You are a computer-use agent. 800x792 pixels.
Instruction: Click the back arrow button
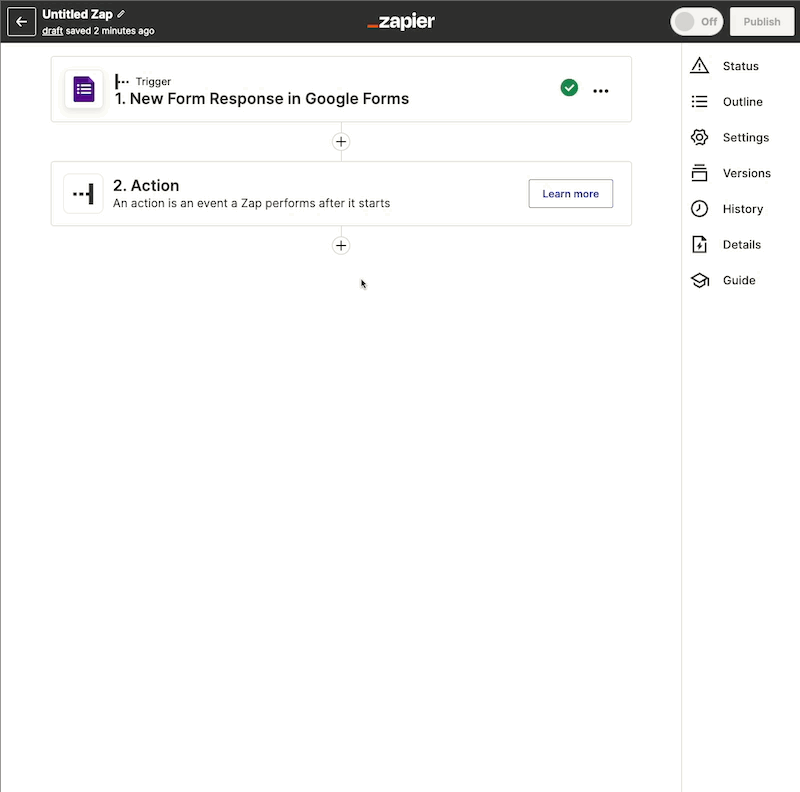21,21
